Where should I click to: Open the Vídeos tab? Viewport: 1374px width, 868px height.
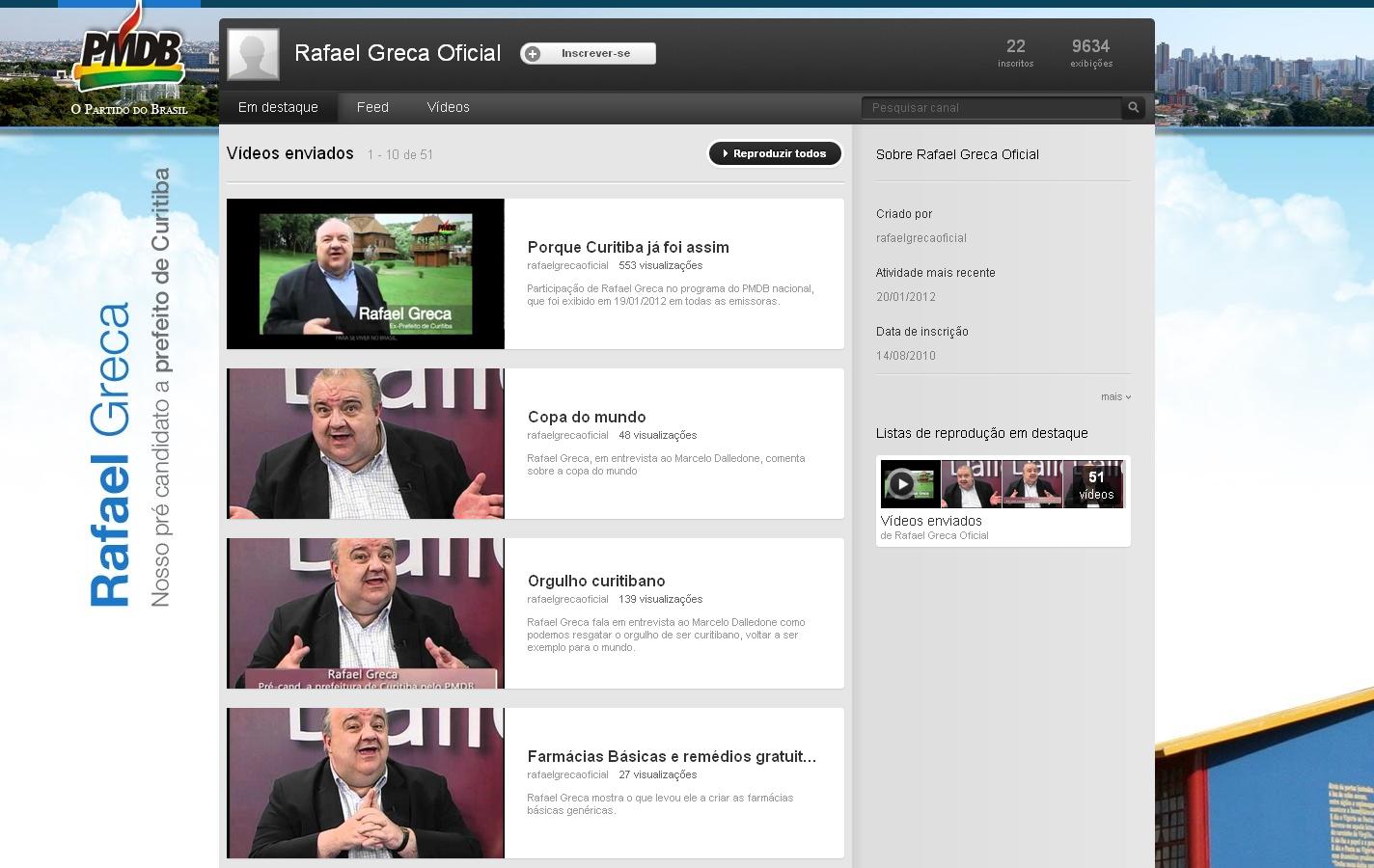(447, 107)
